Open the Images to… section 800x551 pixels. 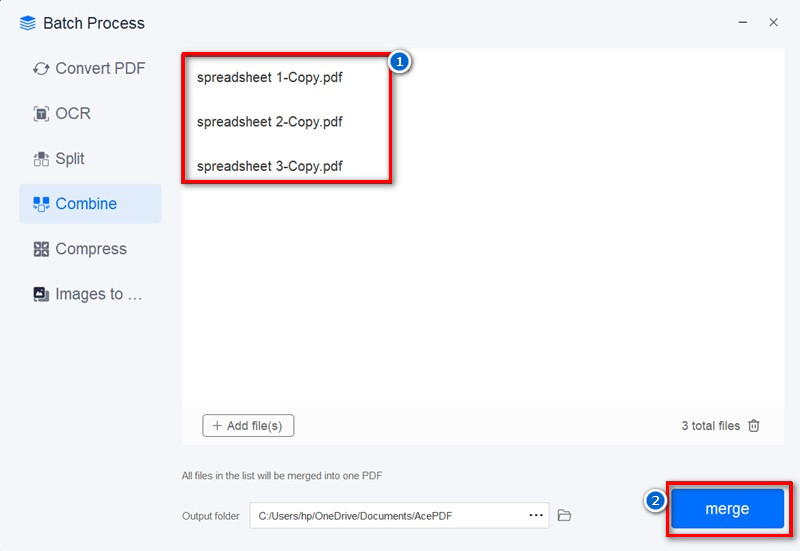tap(90, 294)
